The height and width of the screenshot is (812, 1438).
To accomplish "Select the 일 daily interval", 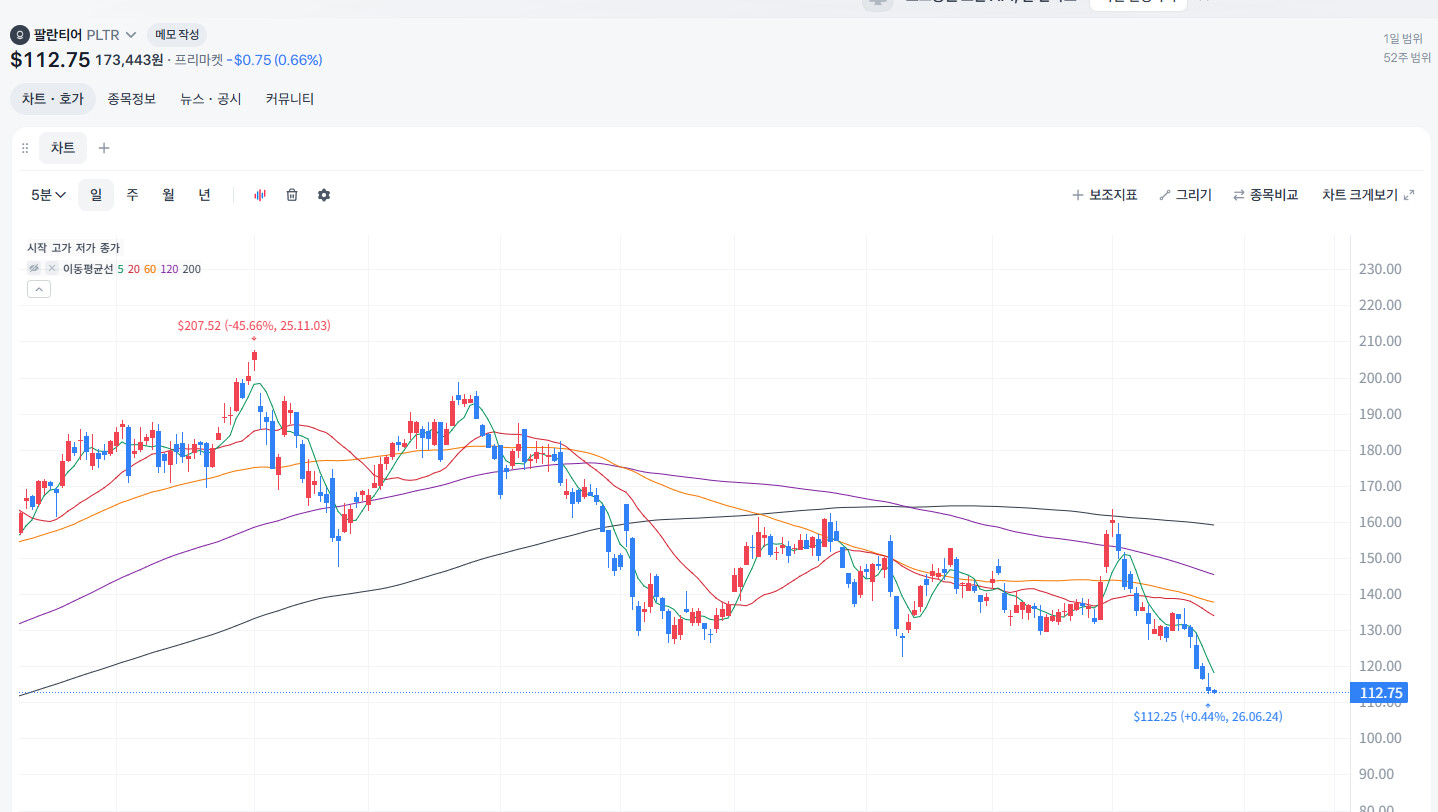I will click(x=96, y=195).
